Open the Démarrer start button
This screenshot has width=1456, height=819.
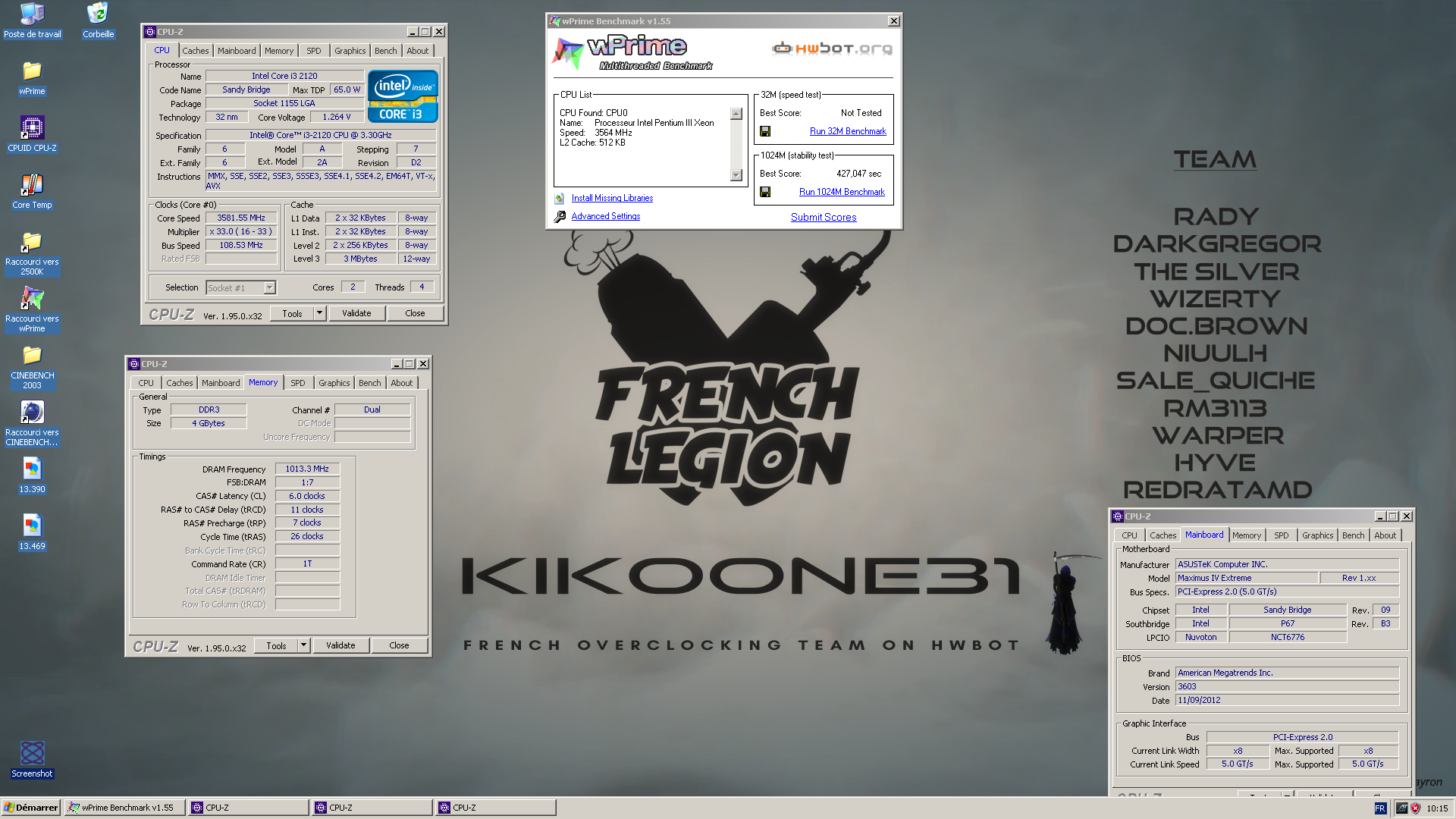point(31,808)
